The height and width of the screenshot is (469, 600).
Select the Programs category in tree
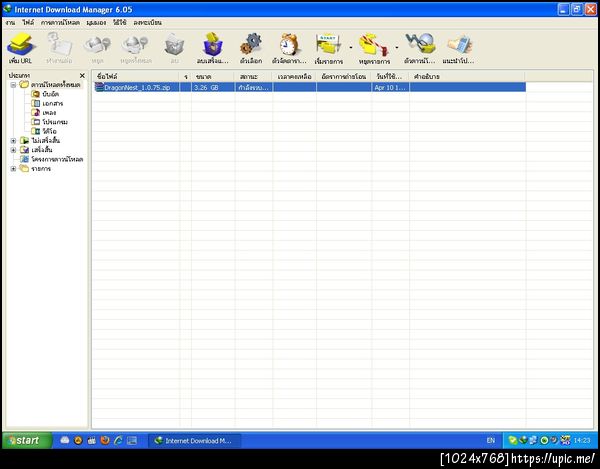tap(49, 122)
